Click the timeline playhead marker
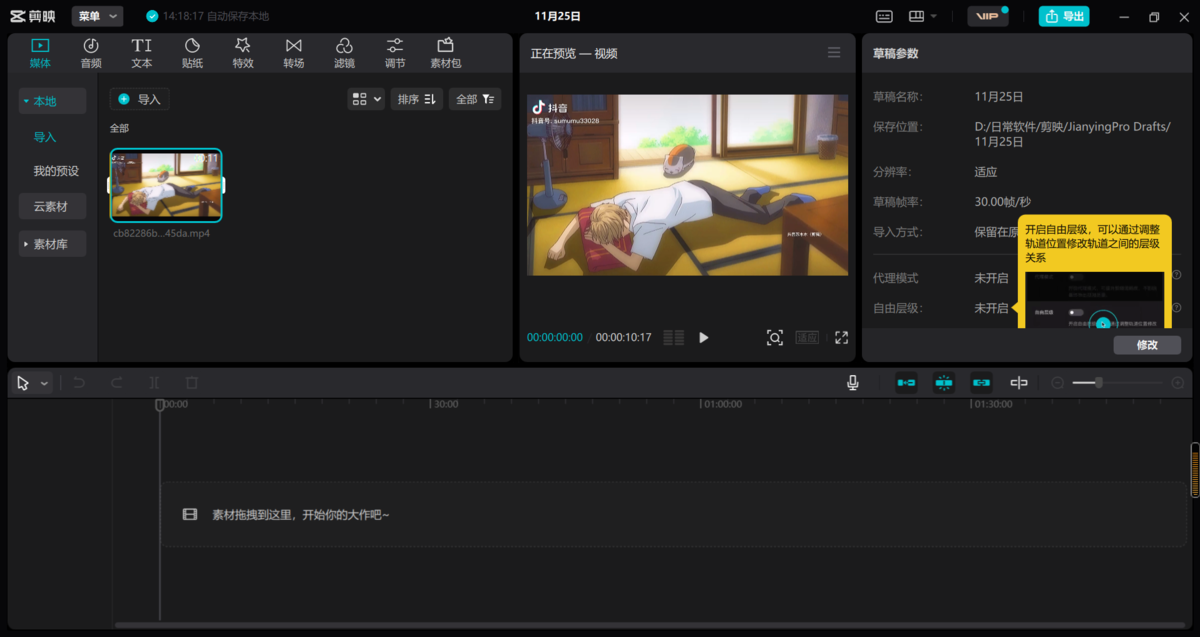The width and height of the screenshot is (1200, 637). [159, 405]
